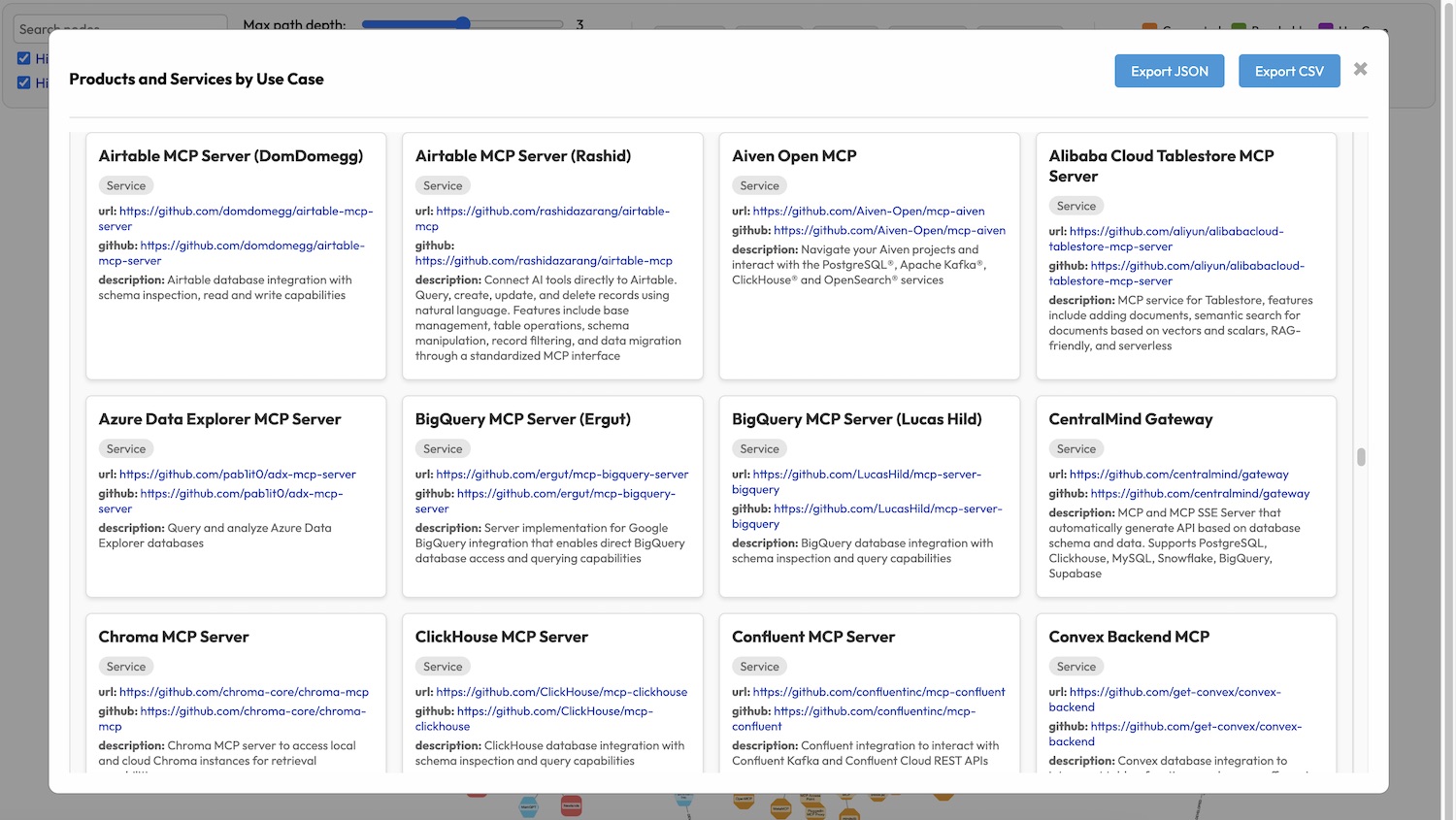
Task: Open the Azure Data Explorer url link
Action: pos(238,474)
